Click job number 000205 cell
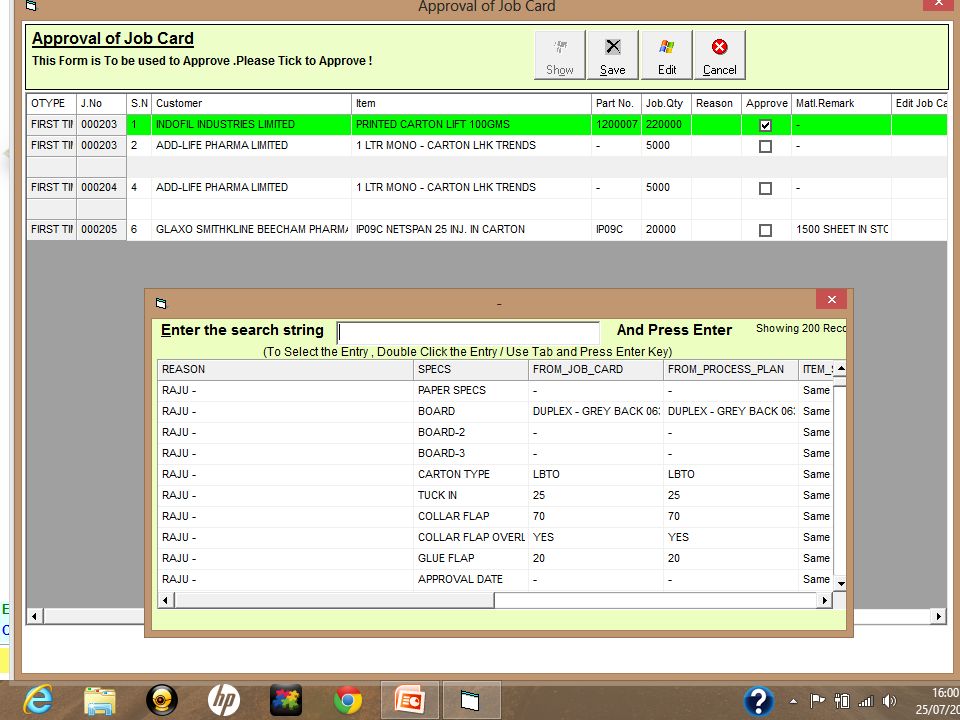Viewport: 960px width, 720px height. 101,230
